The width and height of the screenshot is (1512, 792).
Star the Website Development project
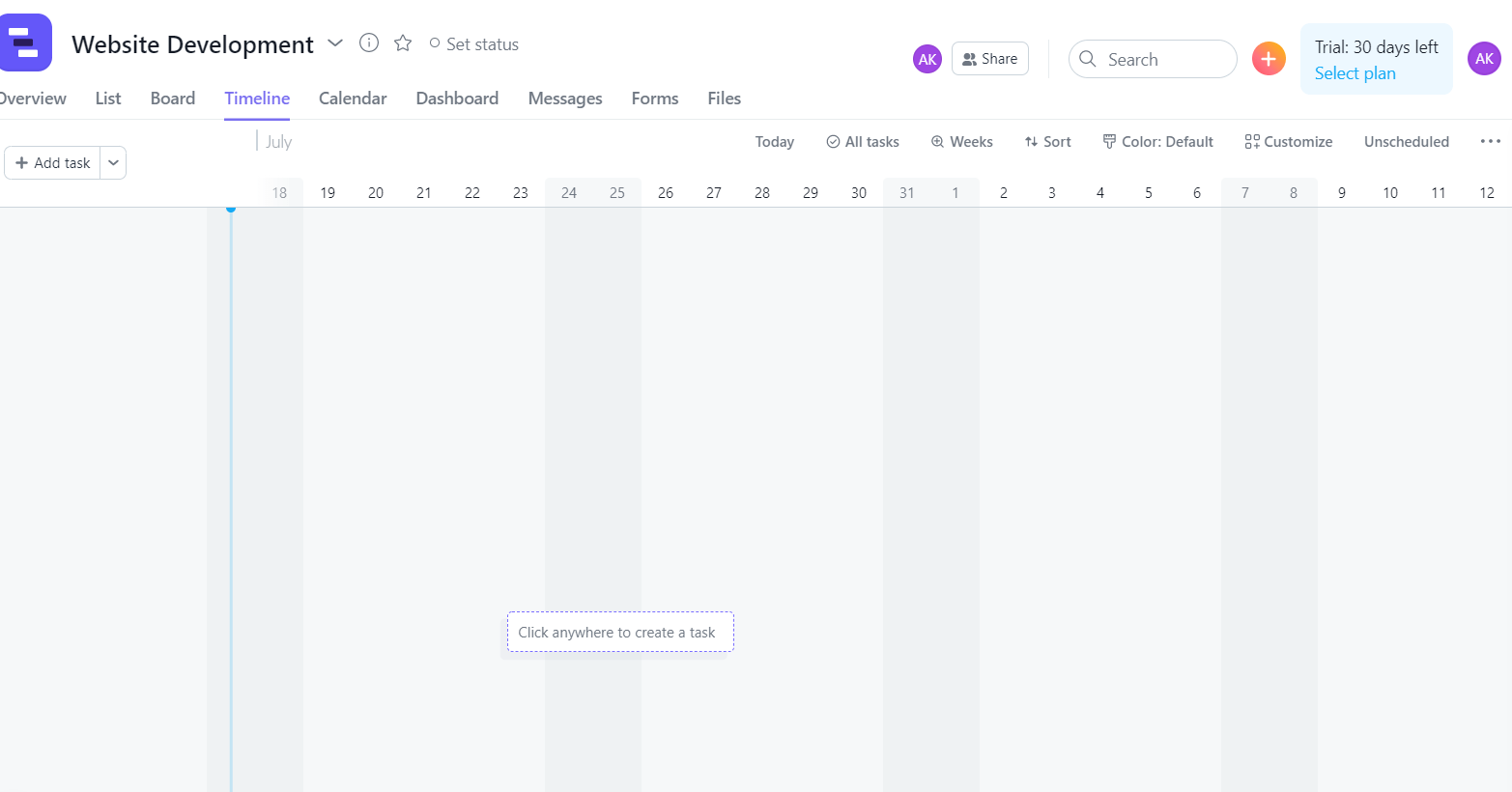[402, 42]
